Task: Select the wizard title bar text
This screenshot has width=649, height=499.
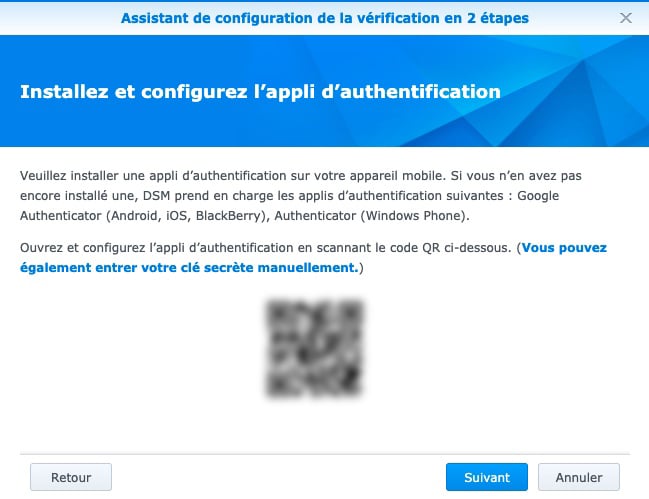Action: [x=324, y=18]
